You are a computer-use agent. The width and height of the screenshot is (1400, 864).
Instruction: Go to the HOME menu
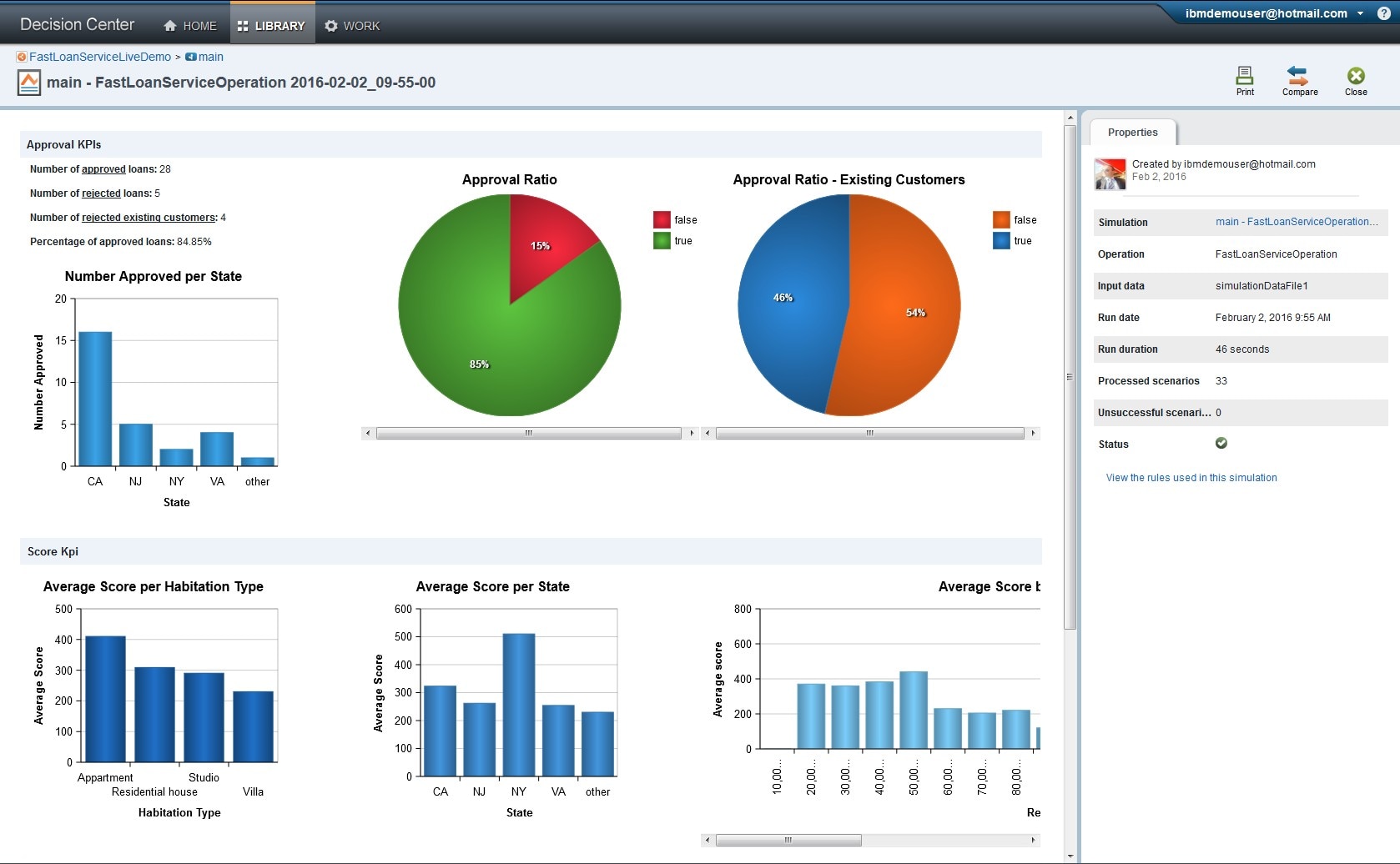click(x=190, y=26)
